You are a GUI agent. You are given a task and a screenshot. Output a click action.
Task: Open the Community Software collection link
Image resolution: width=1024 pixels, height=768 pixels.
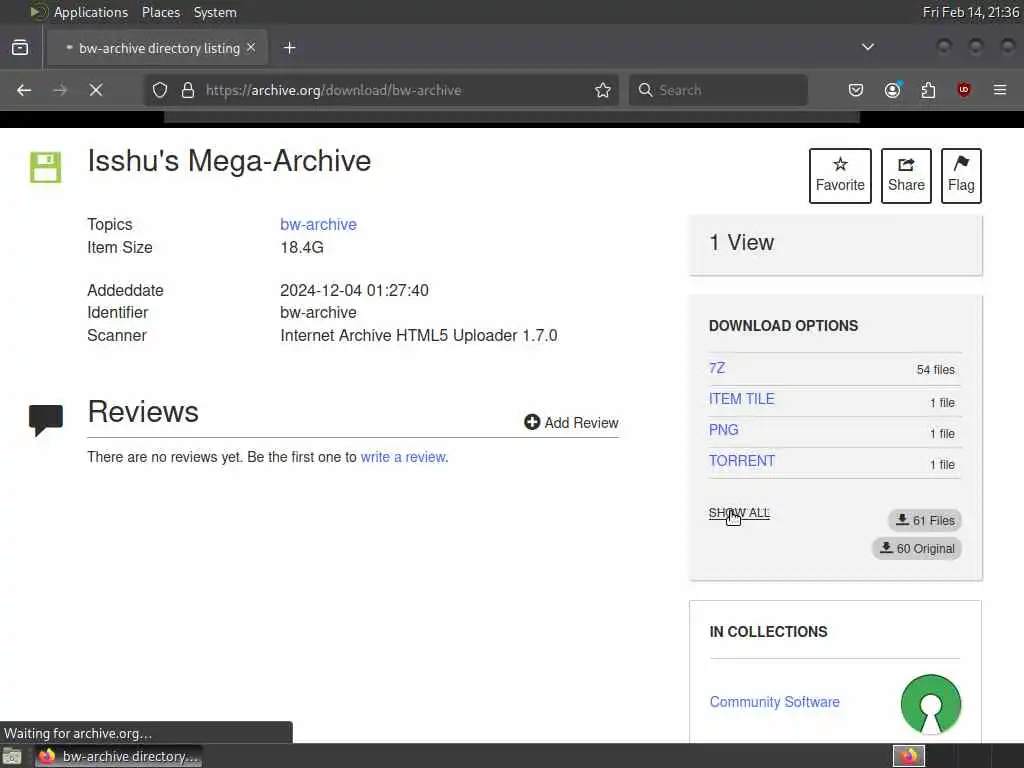point(775,702)
